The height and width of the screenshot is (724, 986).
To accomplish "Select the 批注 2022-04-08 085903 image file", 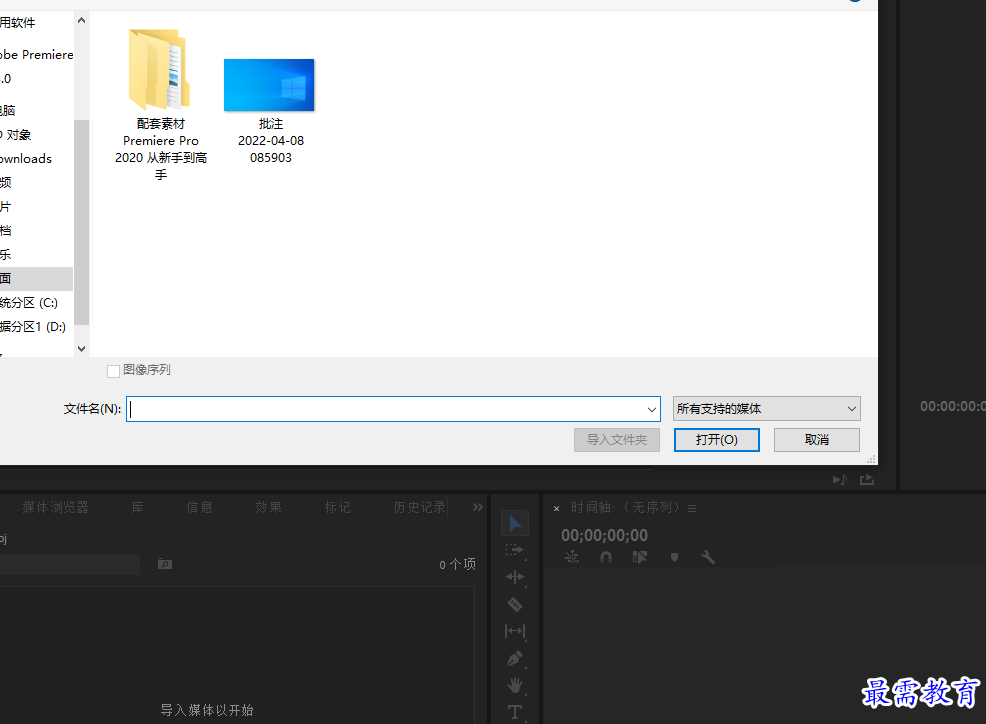I will tap(270, 111).
